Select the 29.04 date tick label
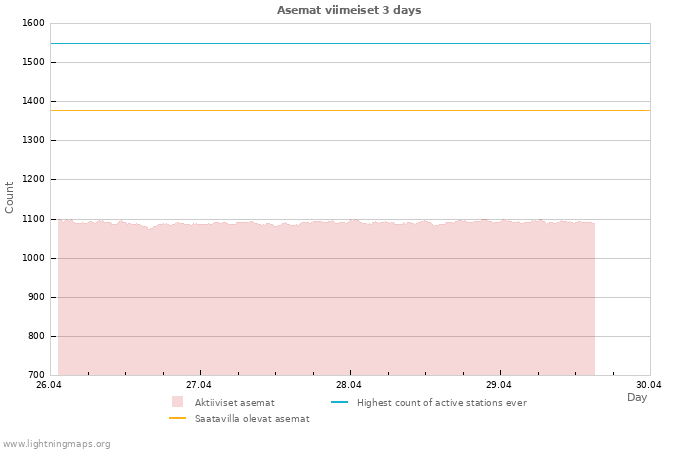The height and width of the screenshot is (450, 700). click(498, 384)
